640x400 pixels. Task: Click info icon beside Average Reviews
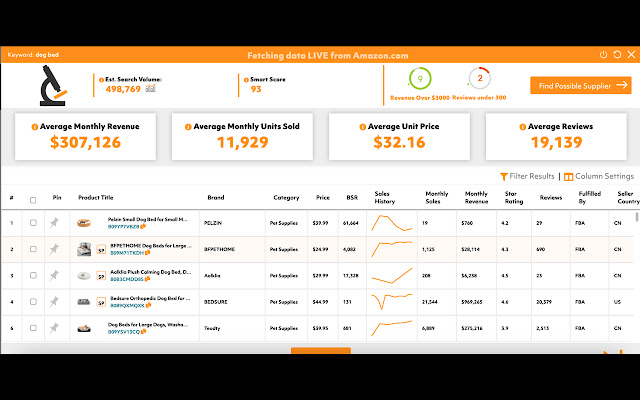[x=522, y=127]
